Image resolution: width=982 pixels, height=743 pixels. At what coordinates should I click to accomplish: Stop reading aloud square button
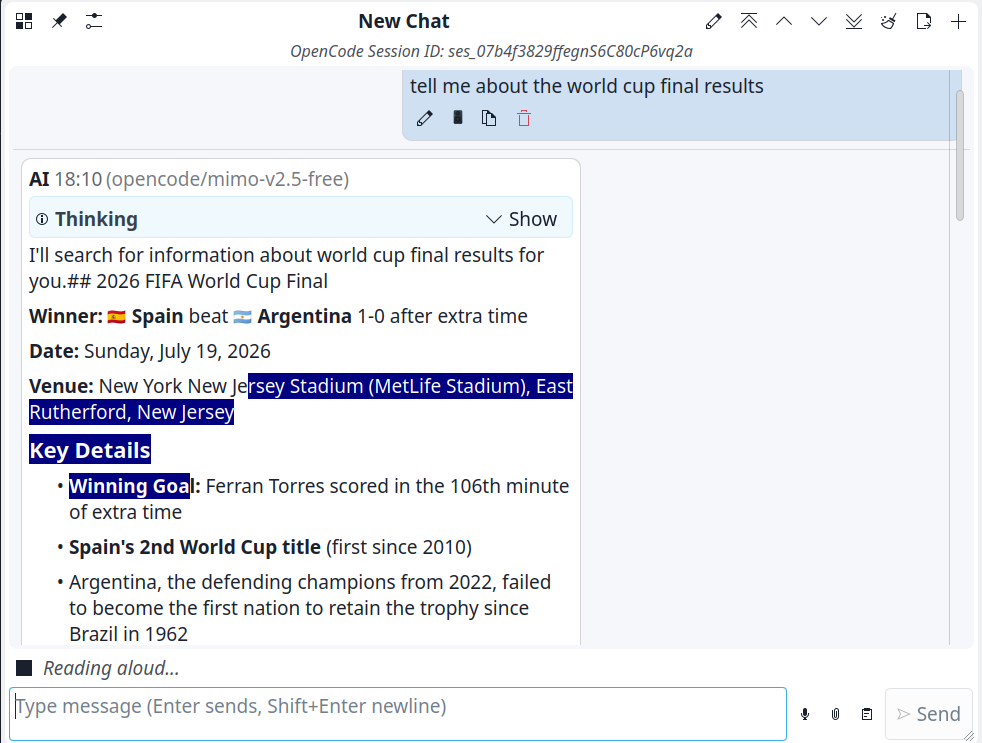(24, 668)
